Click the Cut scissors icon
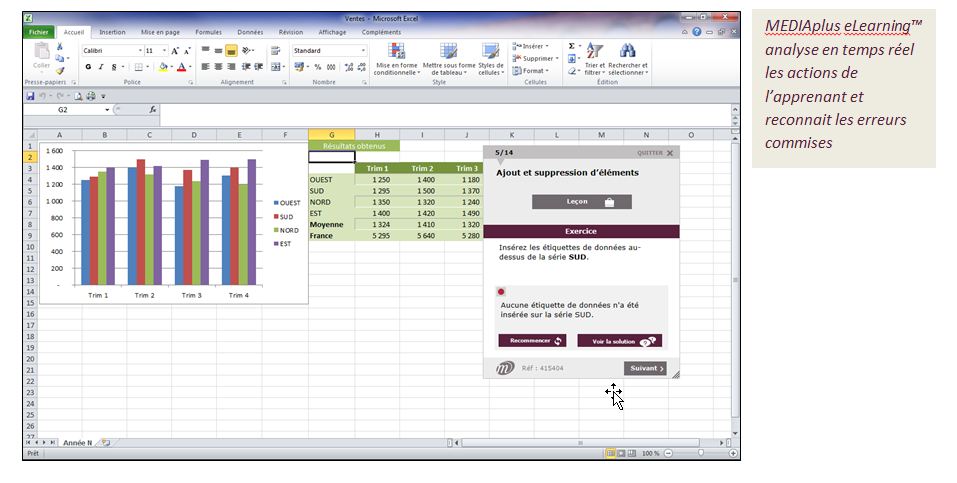 click(60, 46)
